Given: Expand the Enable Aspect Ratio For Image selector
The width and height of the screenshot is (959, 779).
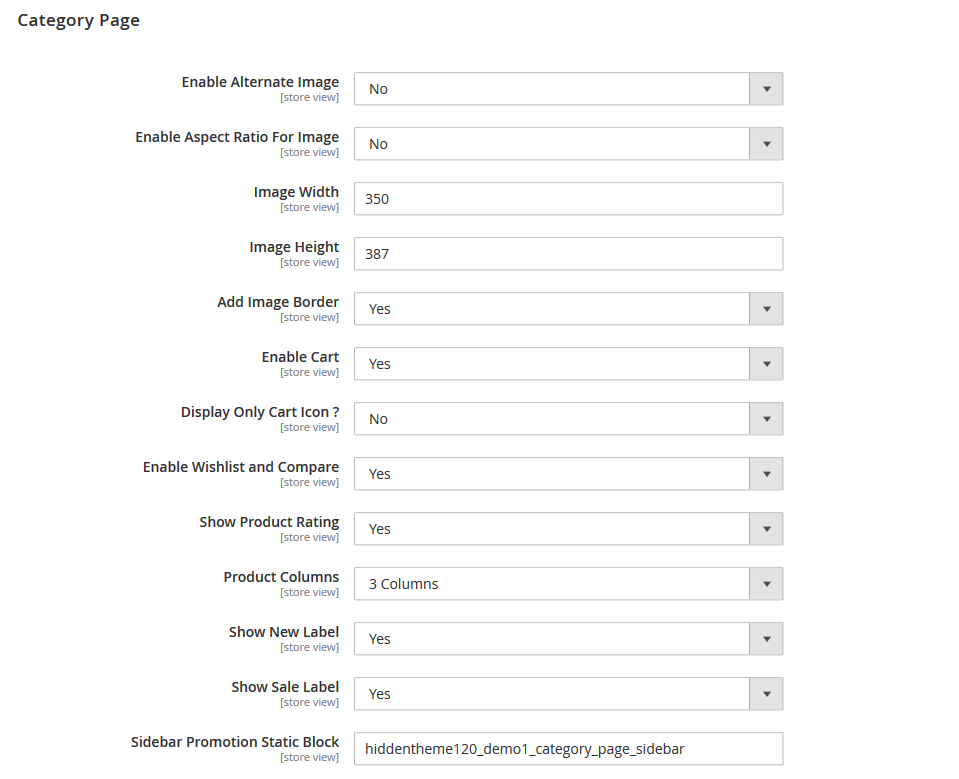Looking at the screenshot, I should (x=766, y=143).
